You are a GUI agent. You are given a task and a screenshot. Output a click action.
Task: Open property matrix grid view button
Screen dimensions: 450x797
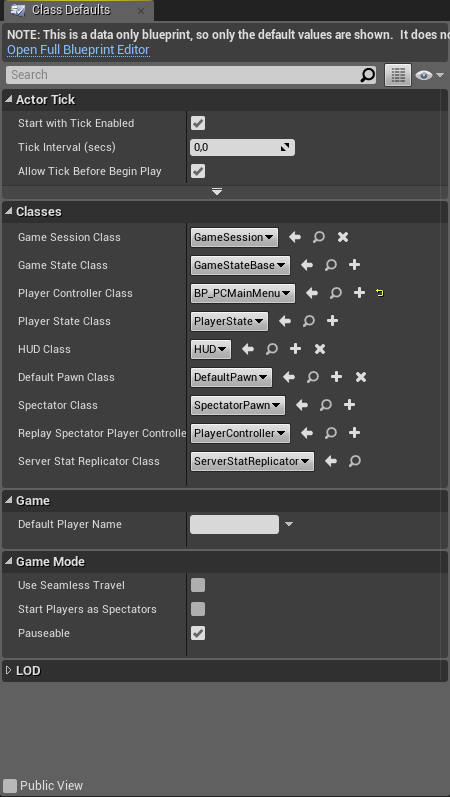[x=398, y=75]
